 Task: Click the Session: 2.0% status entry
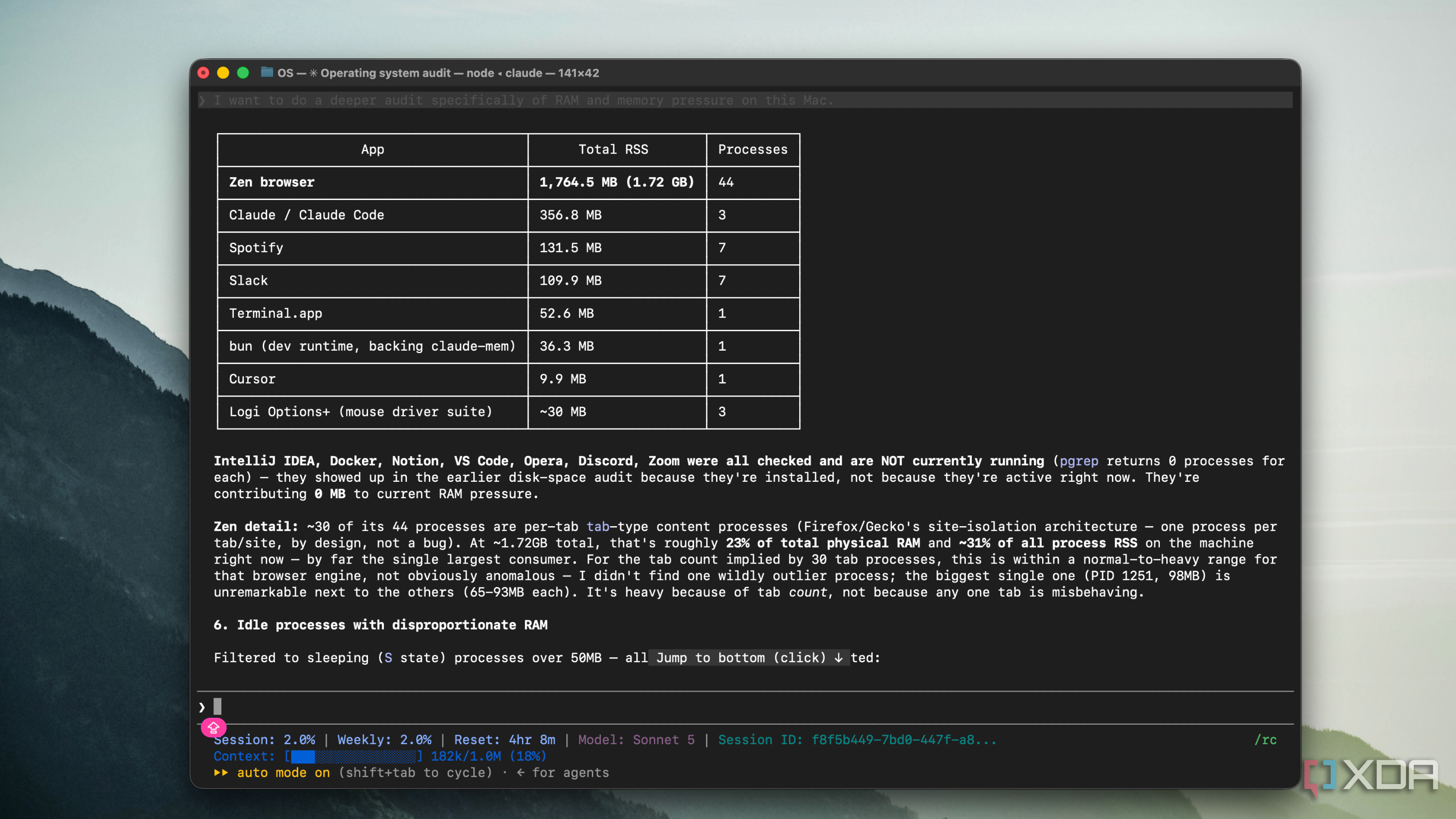[x=264, y=740]
